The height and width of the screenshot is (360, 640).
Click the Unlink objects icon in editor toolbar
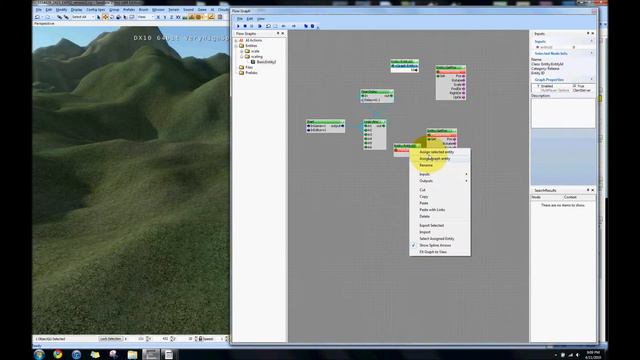pyautogui.click(x=66, y=17)
